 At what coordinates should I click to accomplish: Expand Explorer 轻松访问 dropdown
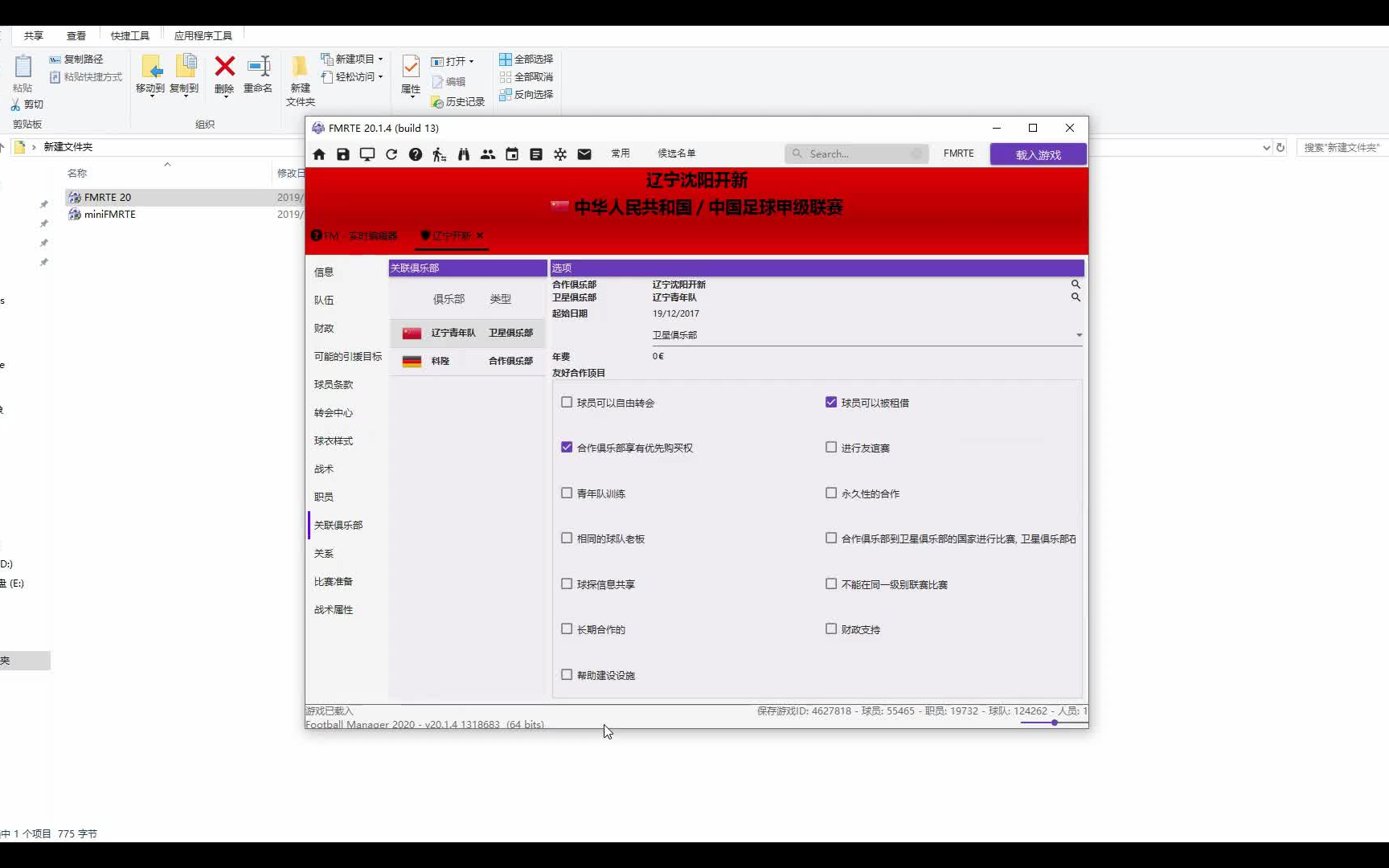(380, 77)
